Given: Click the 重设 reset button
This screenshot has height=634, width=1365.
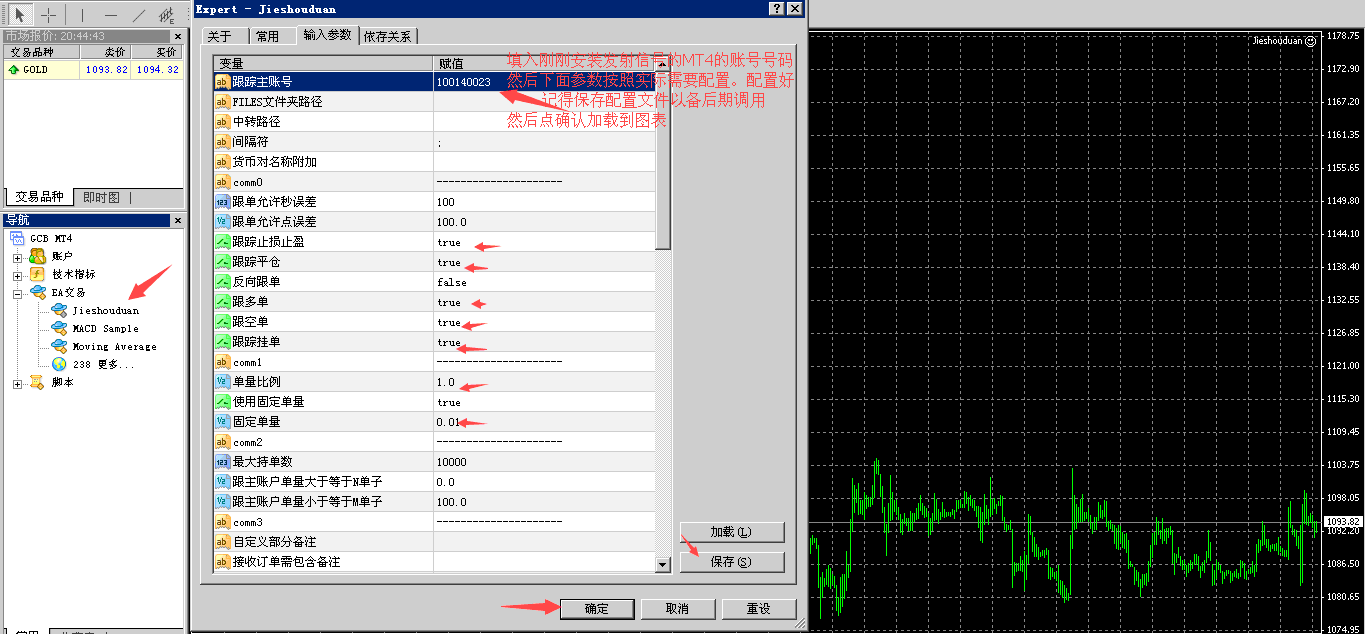Looking at the screenshot, I should pyautogui.click(x=759, y=609).
